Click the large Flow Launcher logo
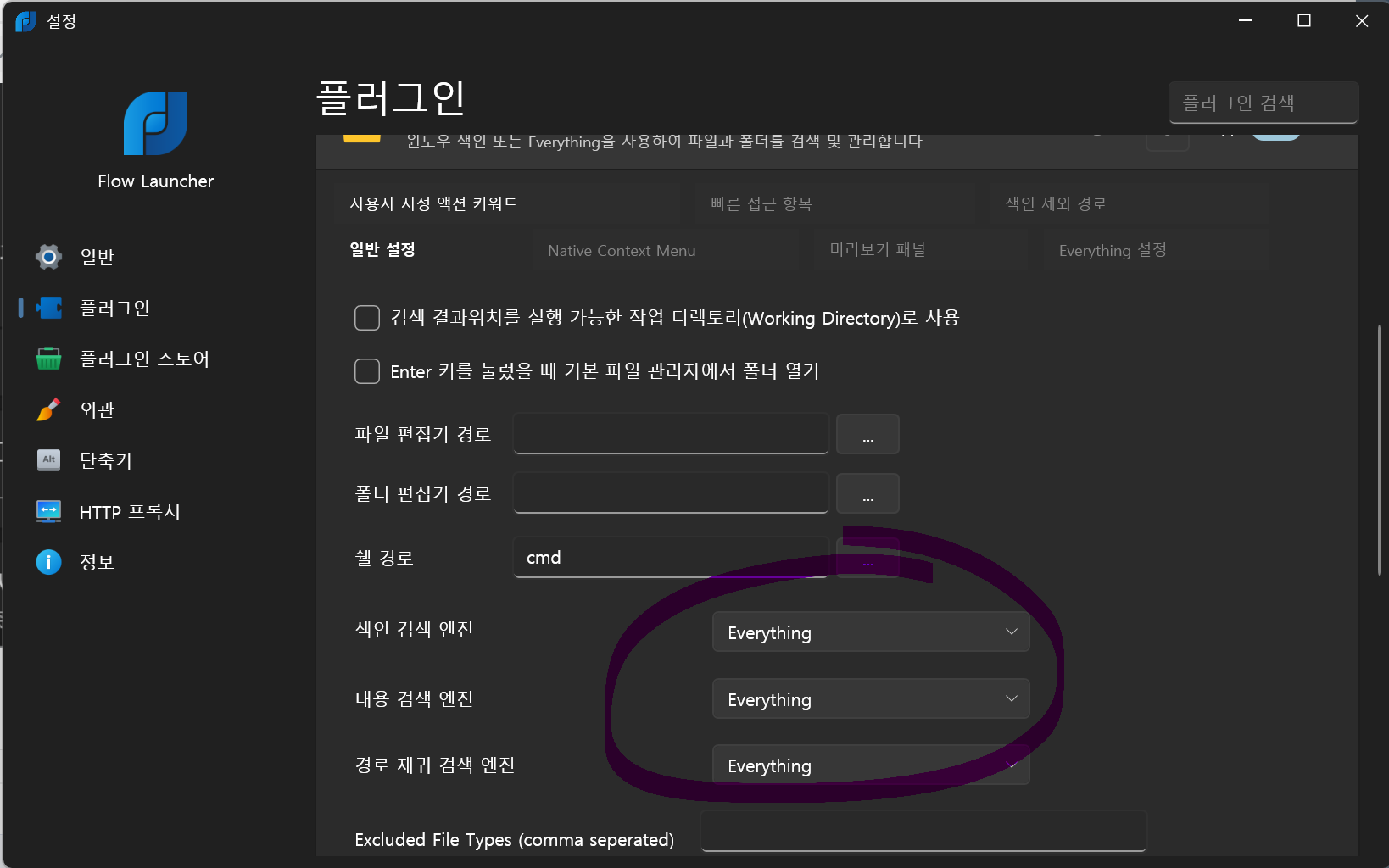Screen dimensions: 1389x868 coord(155,124)
